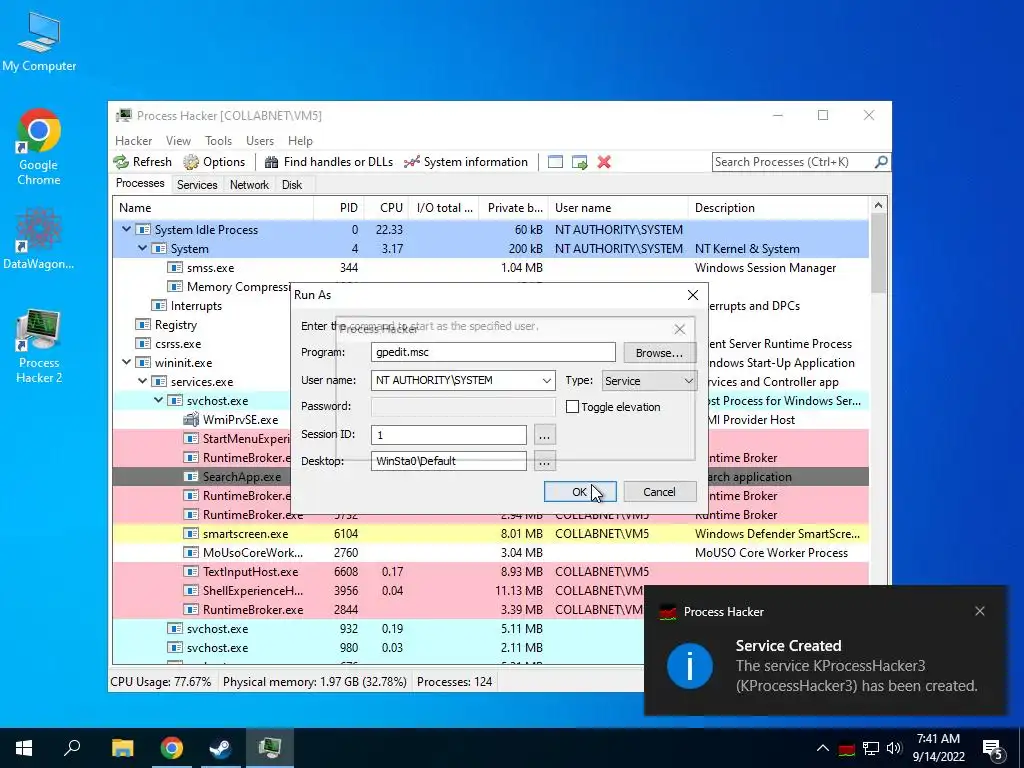Collapse the wininit.exe tree node
Image resolution: width=1024 pixels, height=768 pixels.
[x=127, y=362]
